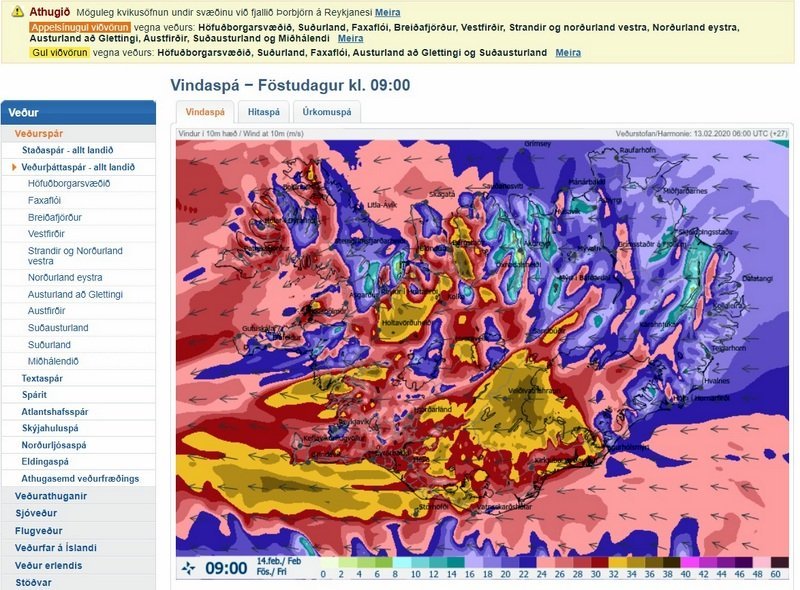
Task: Click the yellow 32 m/s legend swatch
Action: (x=615, y=563)
